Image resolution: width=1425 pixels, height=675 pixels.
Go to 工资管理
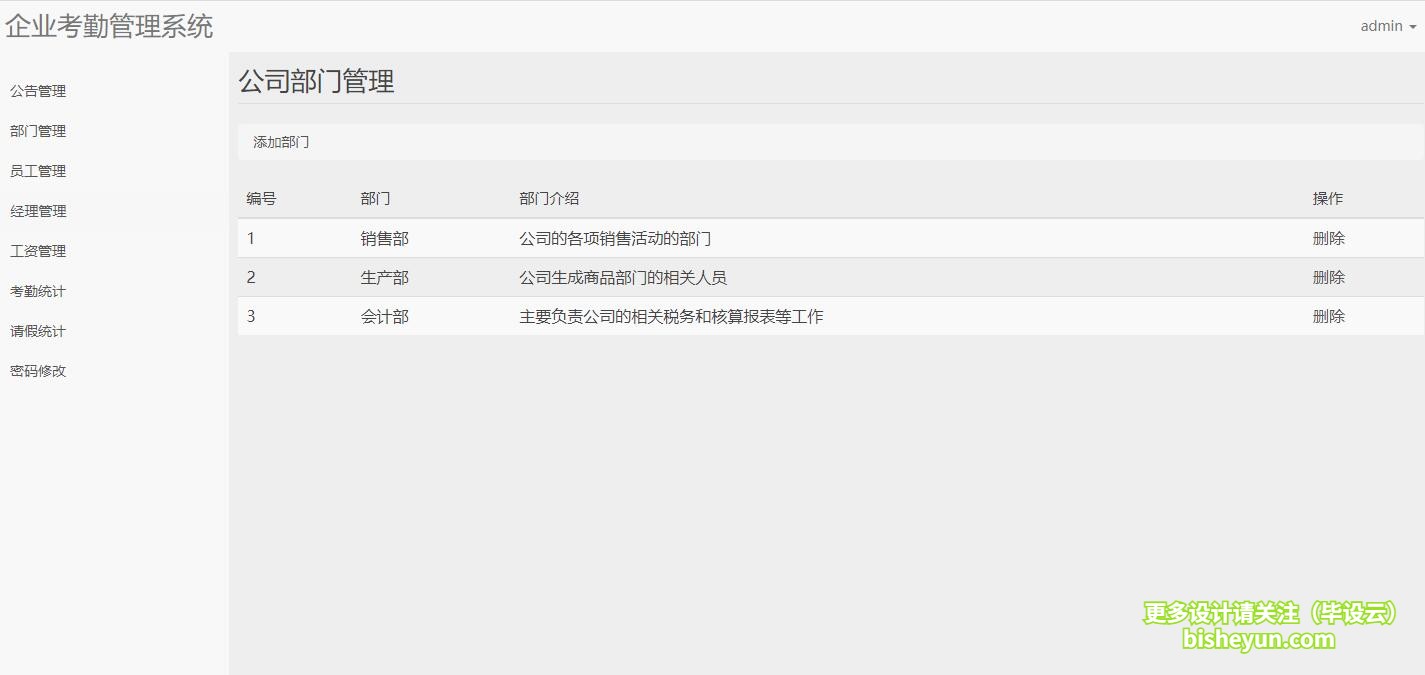click(38, 251)
